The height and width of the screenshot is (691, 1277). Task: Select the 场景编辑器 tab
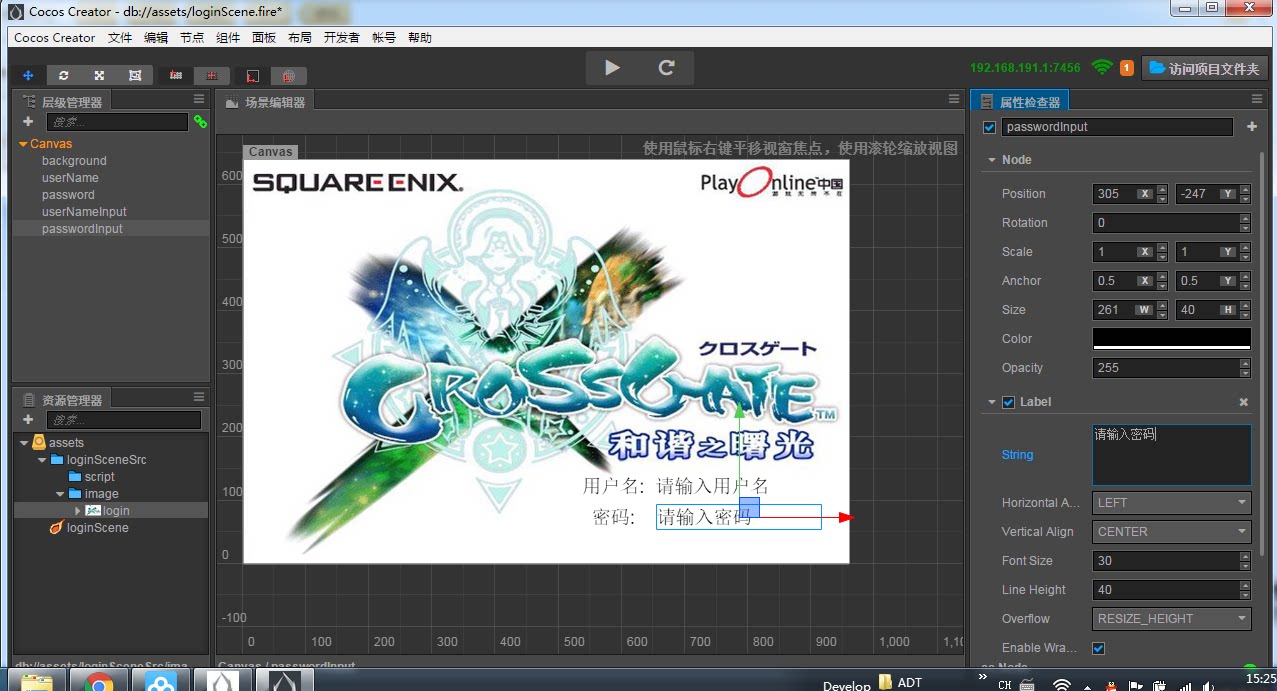[266, 102]
